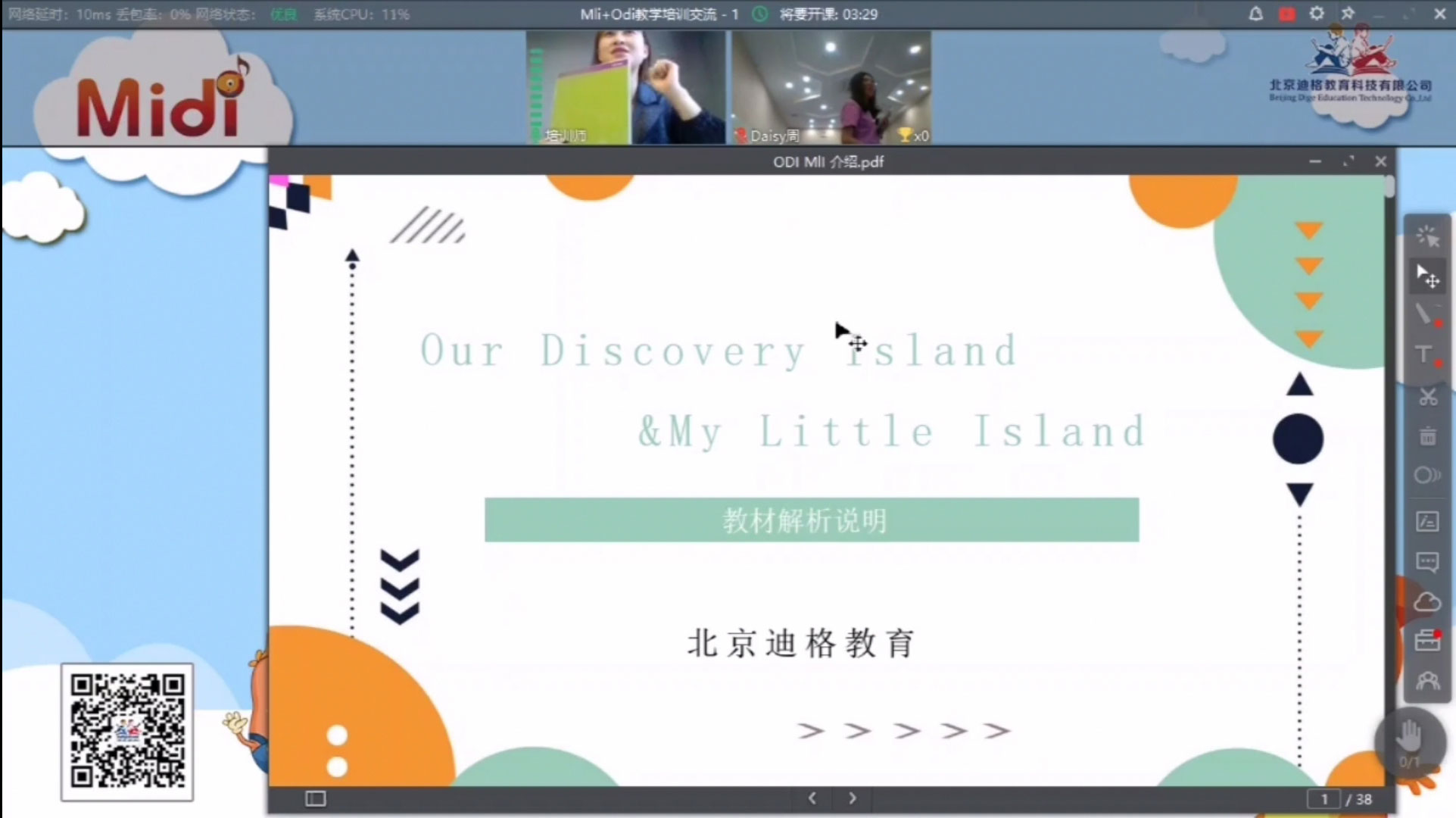The width and height of the screenshot is (1456, 818).
Task: Select the scissors cut tool
Action: 1428,396
